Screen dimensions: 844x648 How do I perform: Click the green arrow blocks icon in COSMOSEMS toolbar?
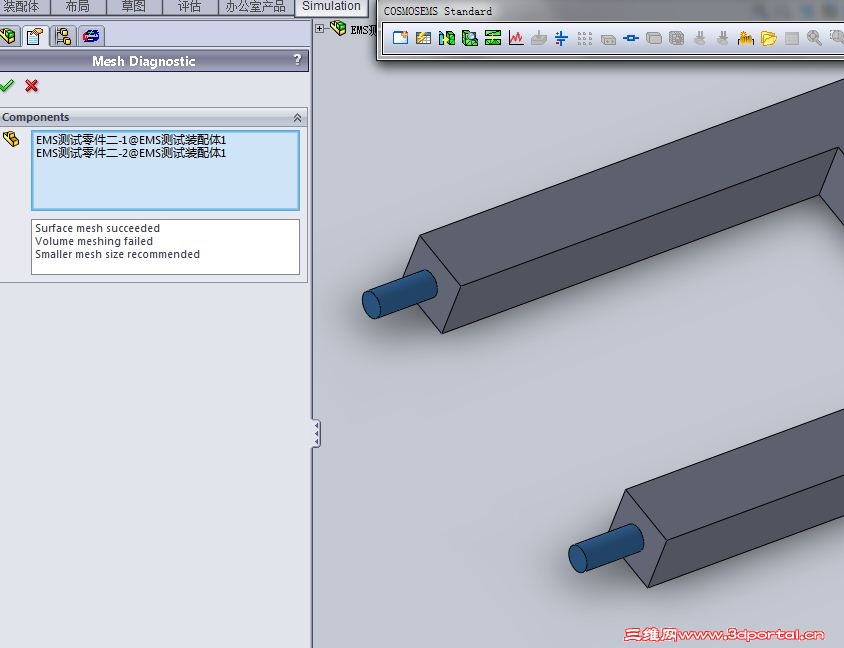pyautogui.click(x=447, y=38)
